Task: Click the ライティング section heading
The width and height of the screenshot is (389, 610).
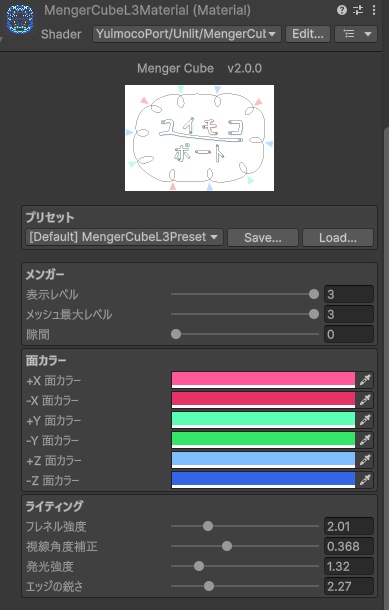Action: coord(54,506)
